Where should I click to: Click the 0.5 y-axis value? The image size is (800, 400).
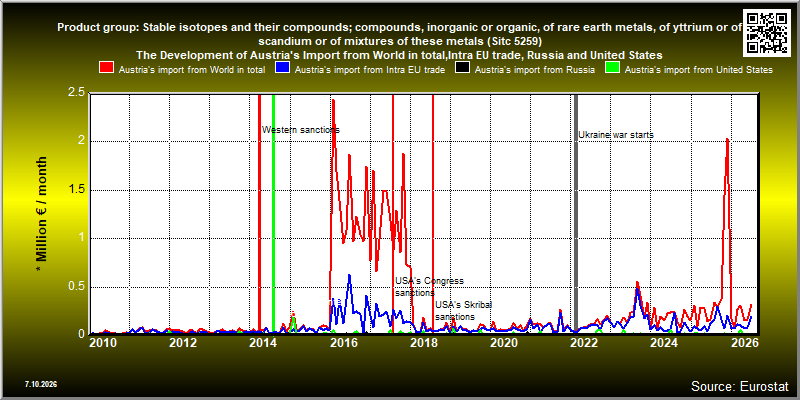click(x=76, y=287)
